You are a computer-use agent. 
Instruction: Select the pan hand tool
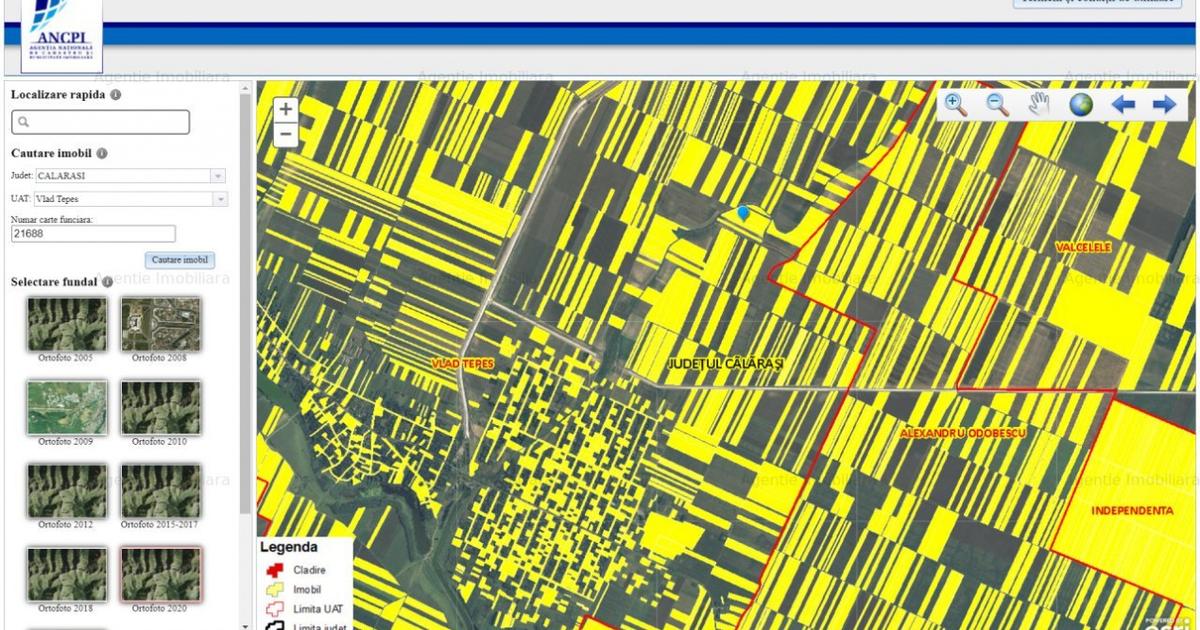(x=1039, y=105)
